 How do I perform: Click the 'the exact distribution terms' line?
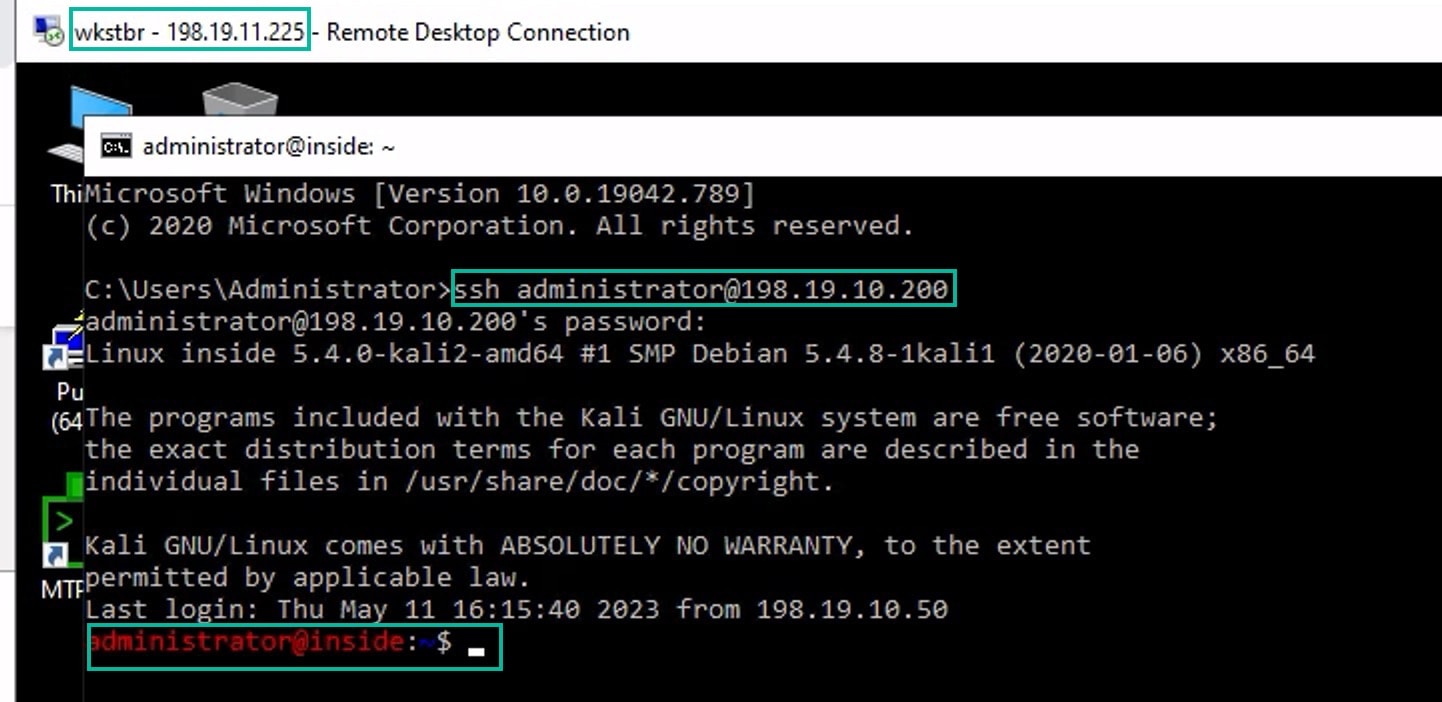pyautogui.click(x=612, y=449)
